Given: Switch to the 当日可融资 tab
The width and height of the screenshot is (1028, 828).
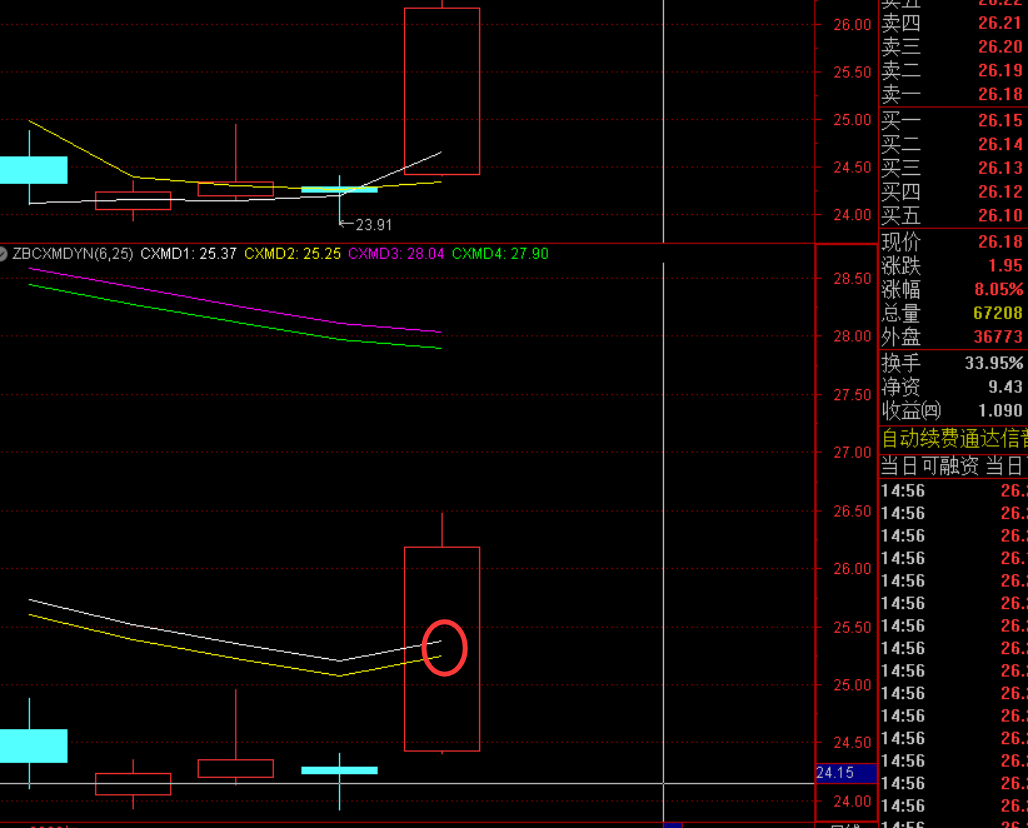Looking at the screenshot, I should [930, 466].
